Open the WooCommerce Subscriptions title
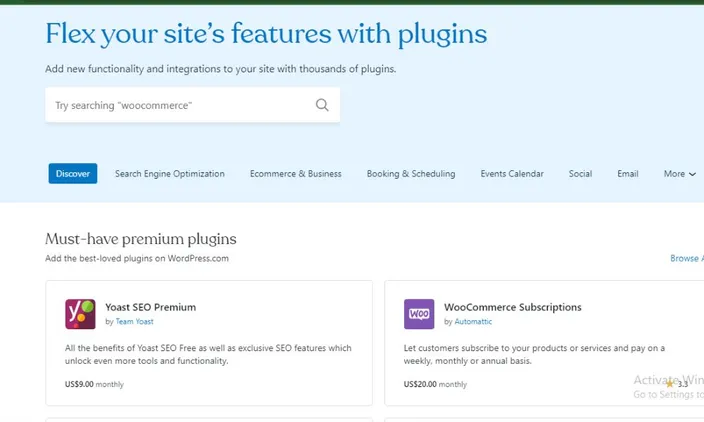This screenshot has height=422, width=704. (513, 308)
